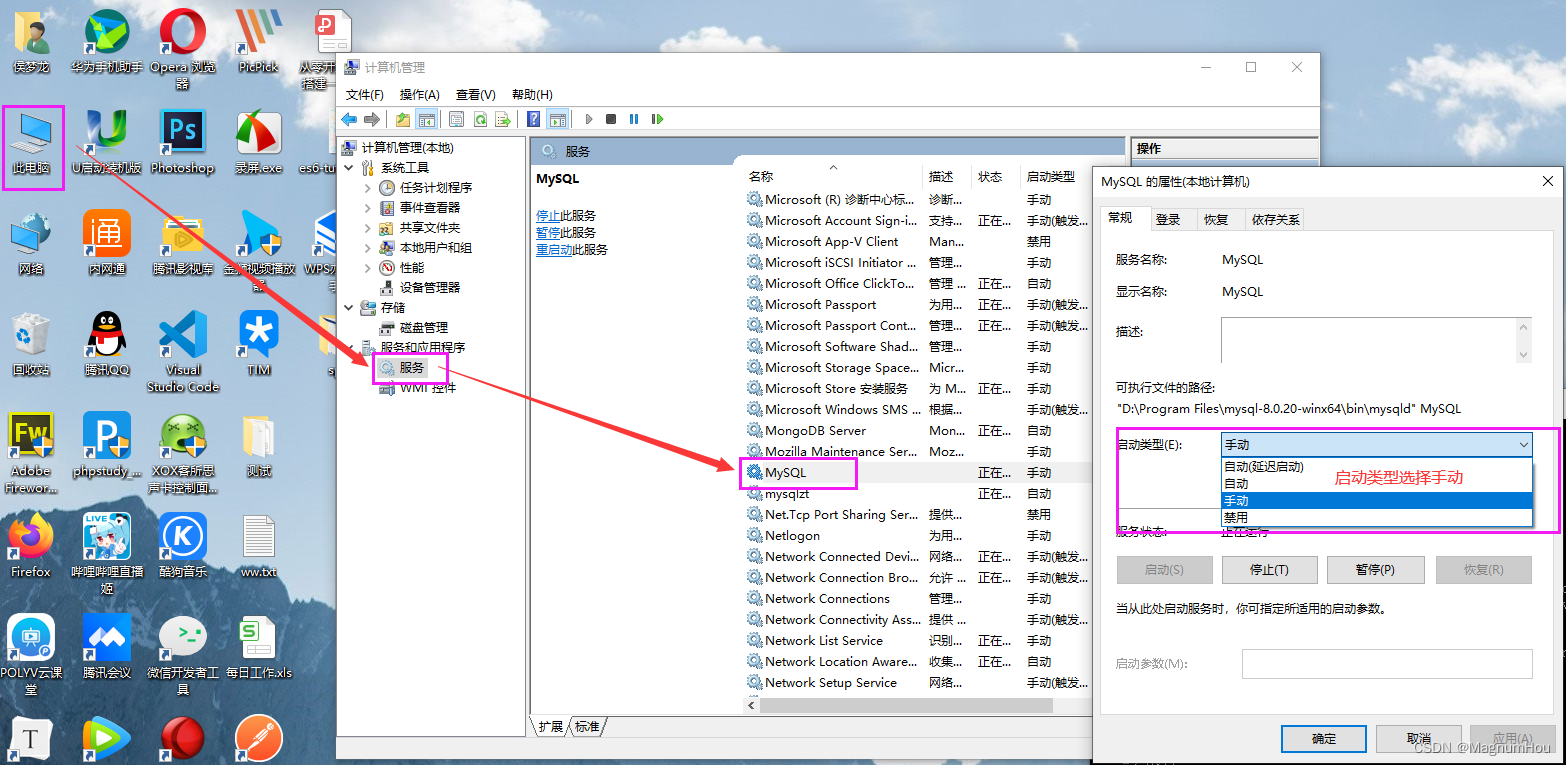Open the 每日工作.xls file icon

point(259,646)
